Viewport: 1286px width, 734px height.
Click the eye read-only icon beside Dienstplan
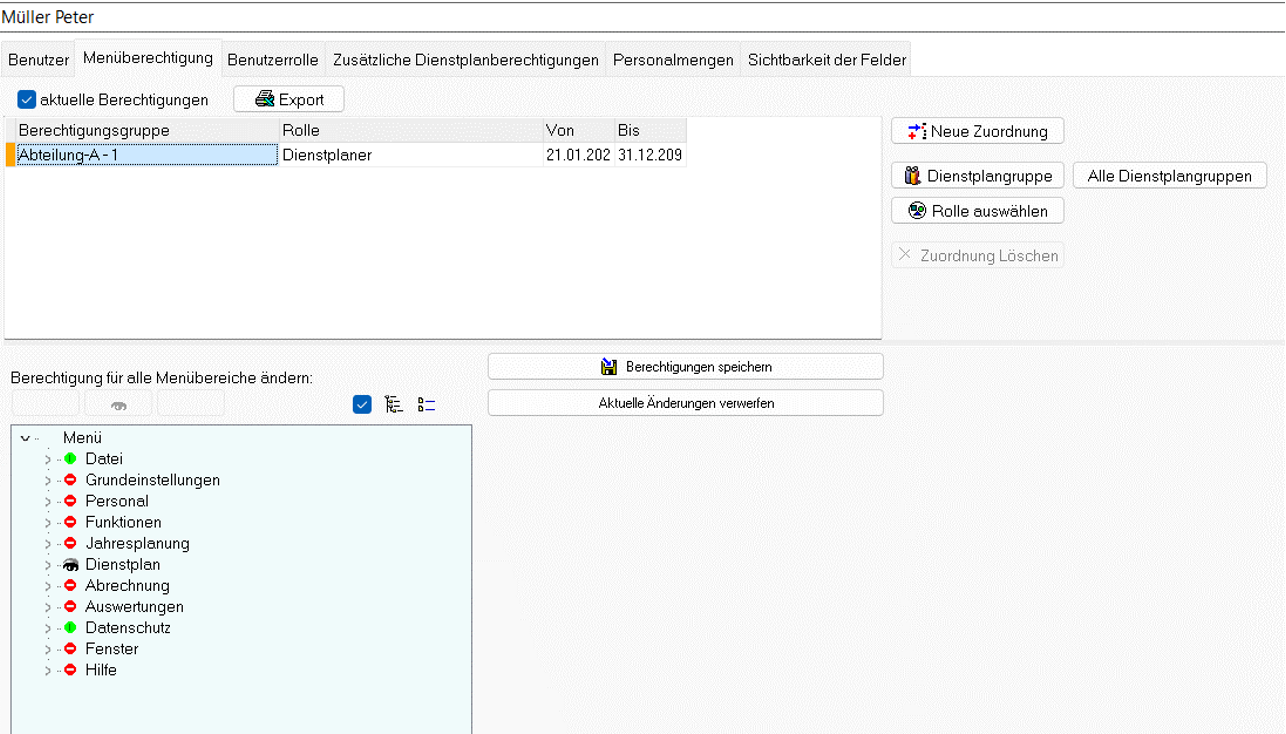tap(70, 565)
